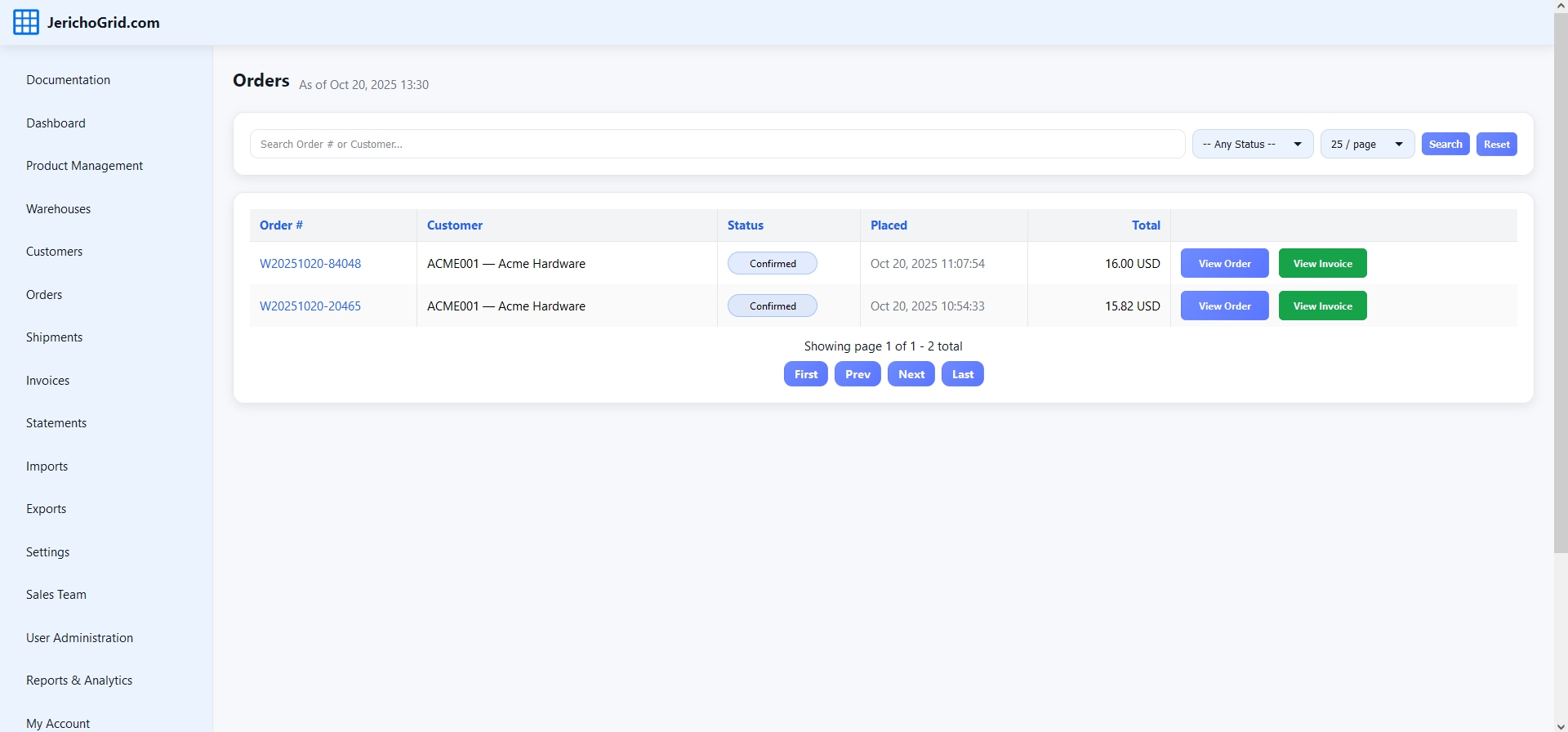Open Warehouses from the sidebar
The width and height of the screenshot is (1568, 732).
[58, 209]
